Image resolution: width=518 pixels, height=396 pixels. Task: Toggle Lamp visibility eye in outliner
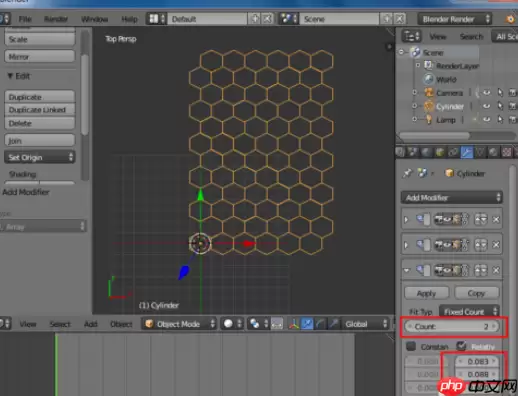486,119
